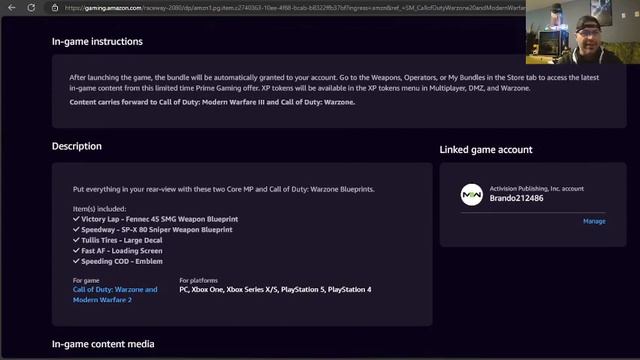This screenshot has width=640, height=360.
Task: Click Fast AF Loading Screen item
Action: click(122, 251)
